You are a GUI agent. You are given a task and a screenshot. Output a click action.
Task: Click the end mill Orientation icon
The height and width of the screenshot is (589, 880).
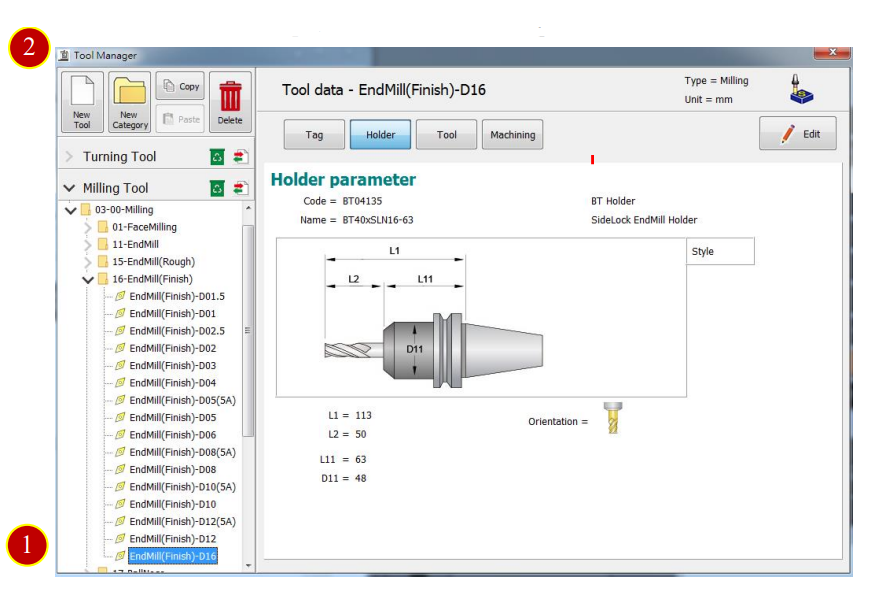[x=613, y=418]
